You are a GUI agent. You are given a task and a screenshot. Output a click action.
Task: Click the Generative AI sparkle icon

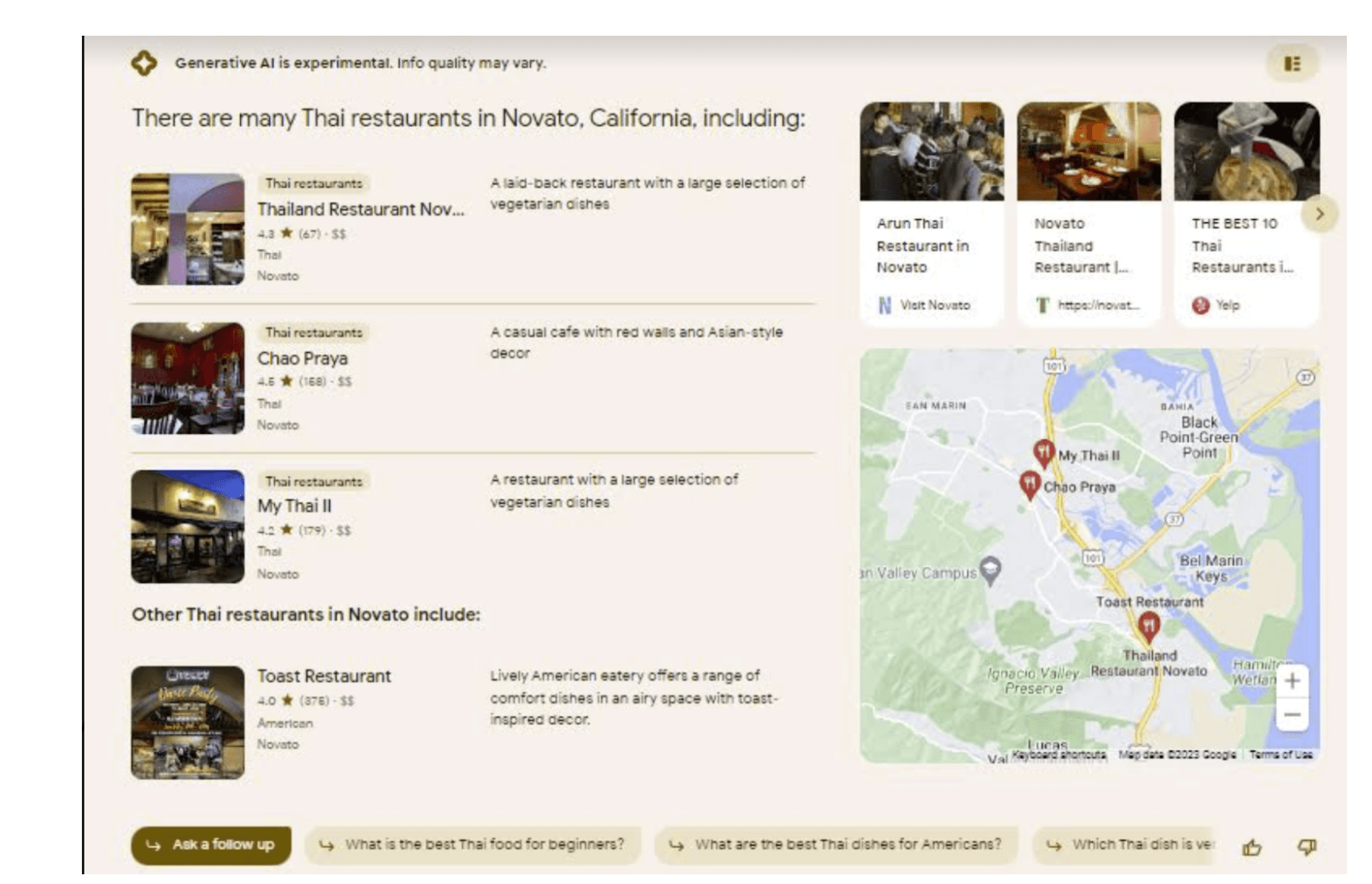144,62
